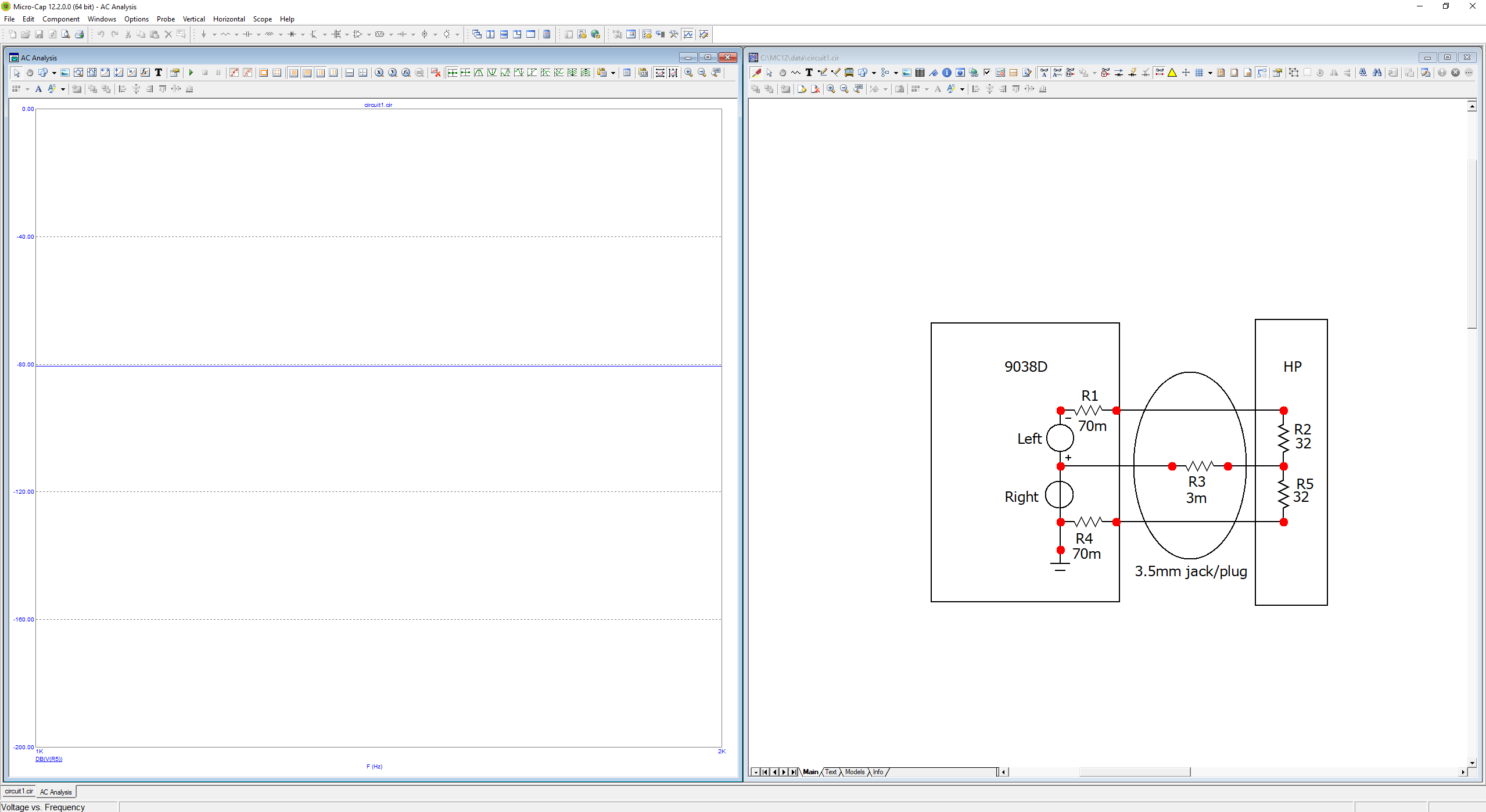
Task: Select the hand Pan tool in schematic toolbar
Action: pyautogui.click(x=783, y=73)
